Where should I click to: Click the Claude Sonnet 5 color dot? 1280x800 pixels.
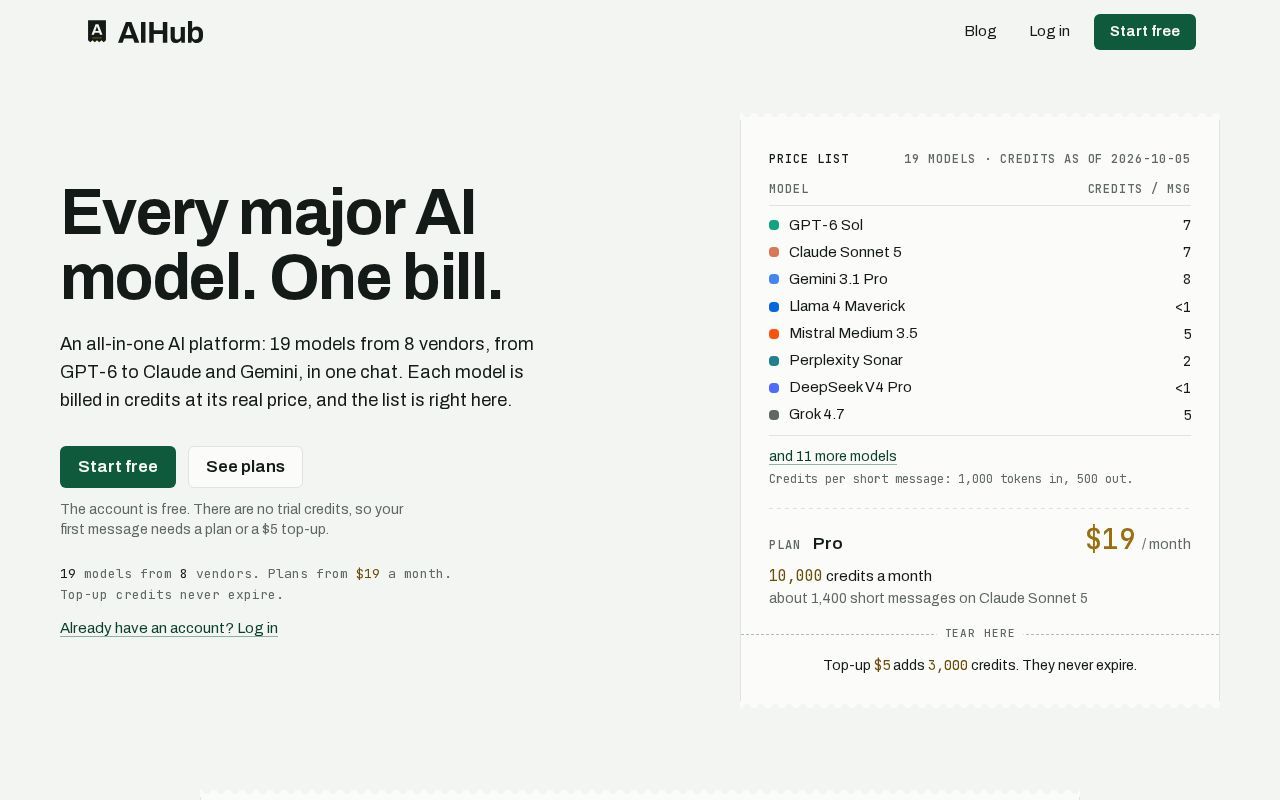point(774,252)
